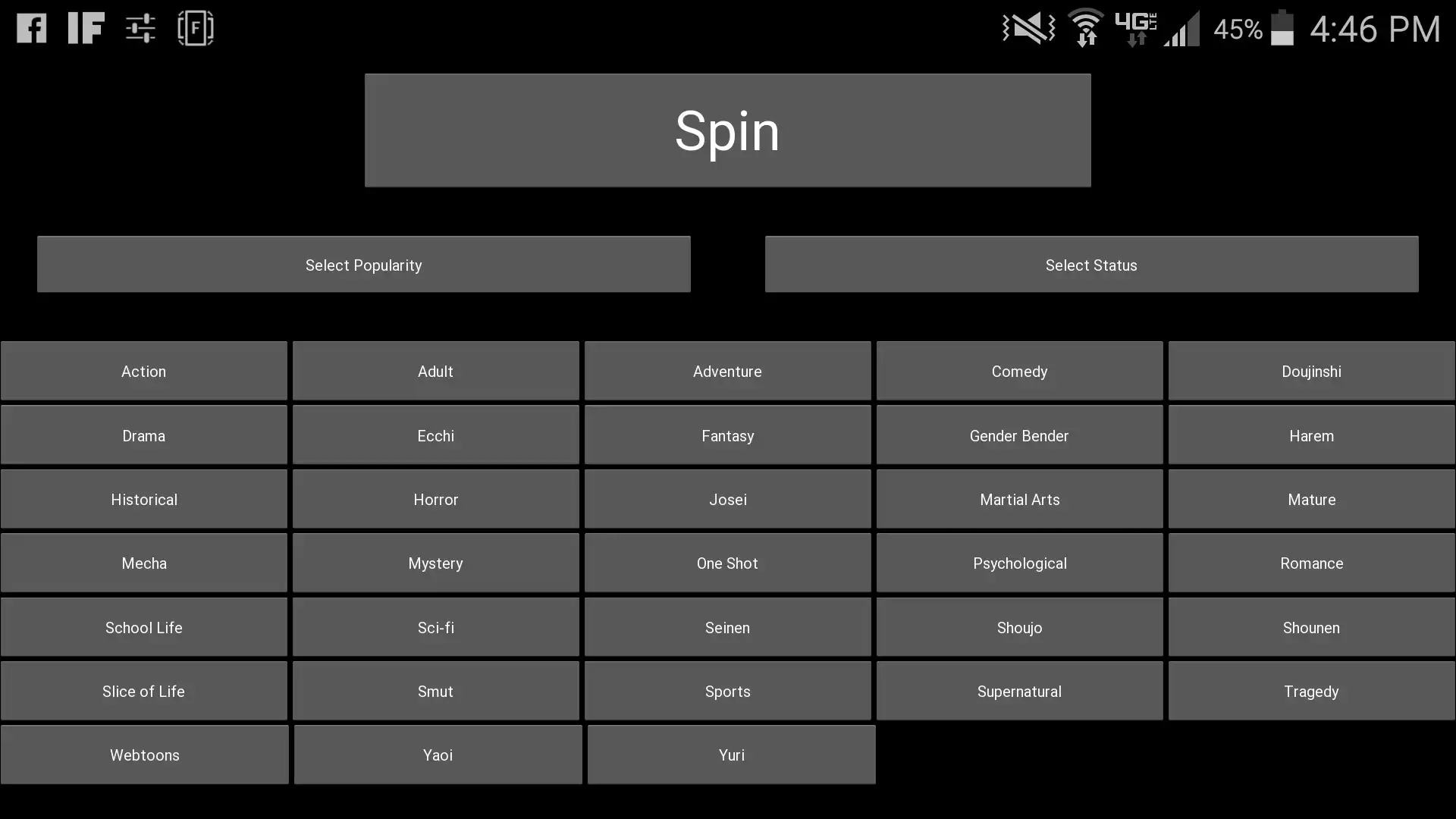
Task: Select the Action genre button
Action: pos(144,371)
